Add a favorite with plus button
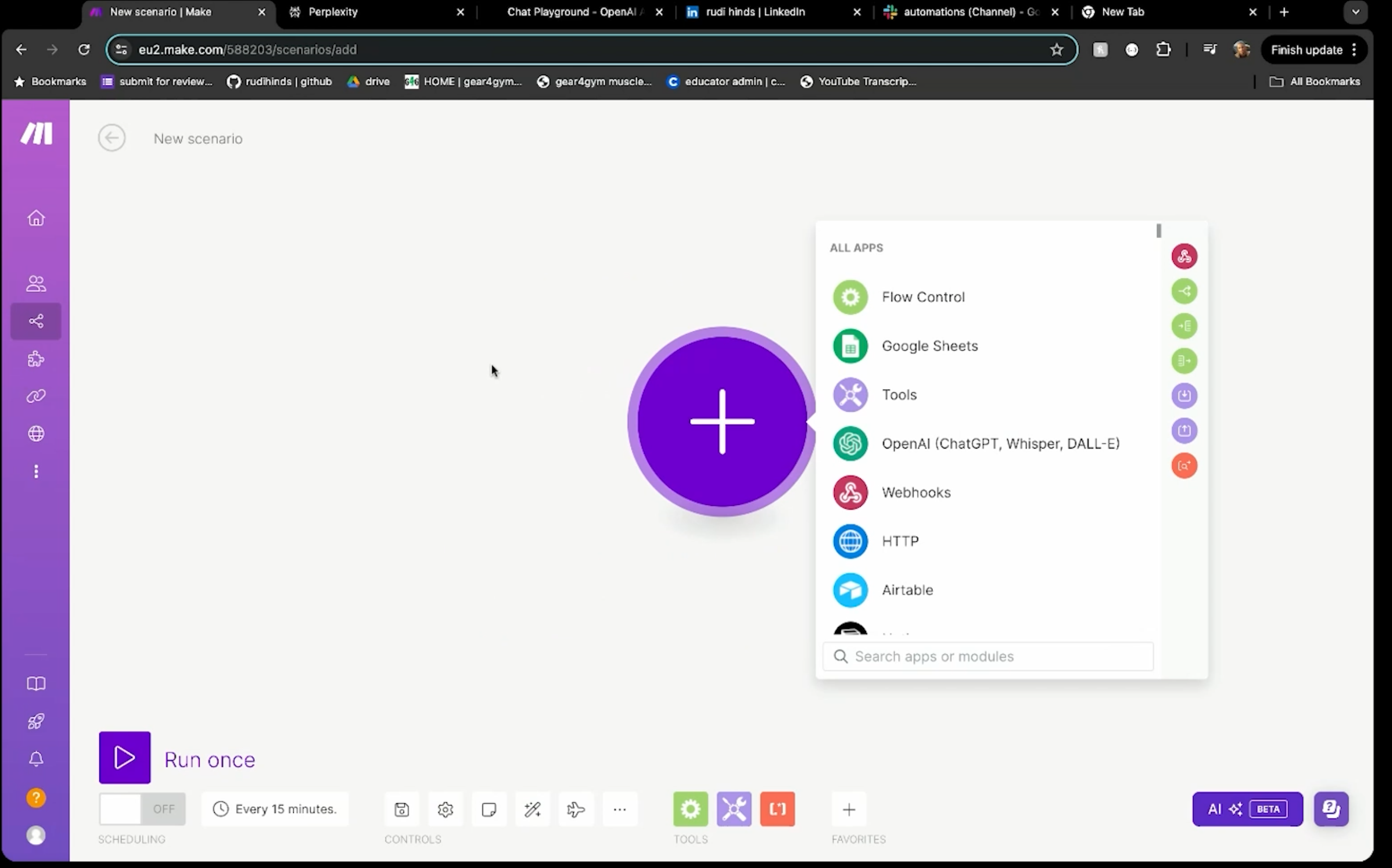 click(849, 809)
